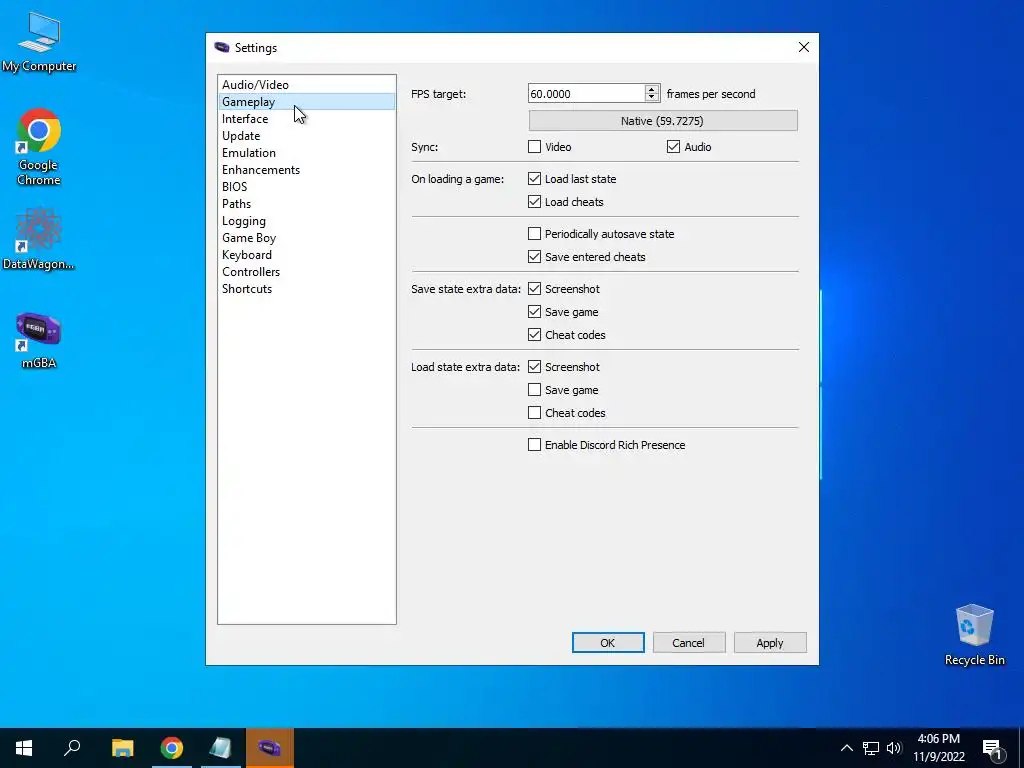This screenshot has height=768, width=1024.
Task: Switch to mGBA taskbar button
Action: point(270,748)
